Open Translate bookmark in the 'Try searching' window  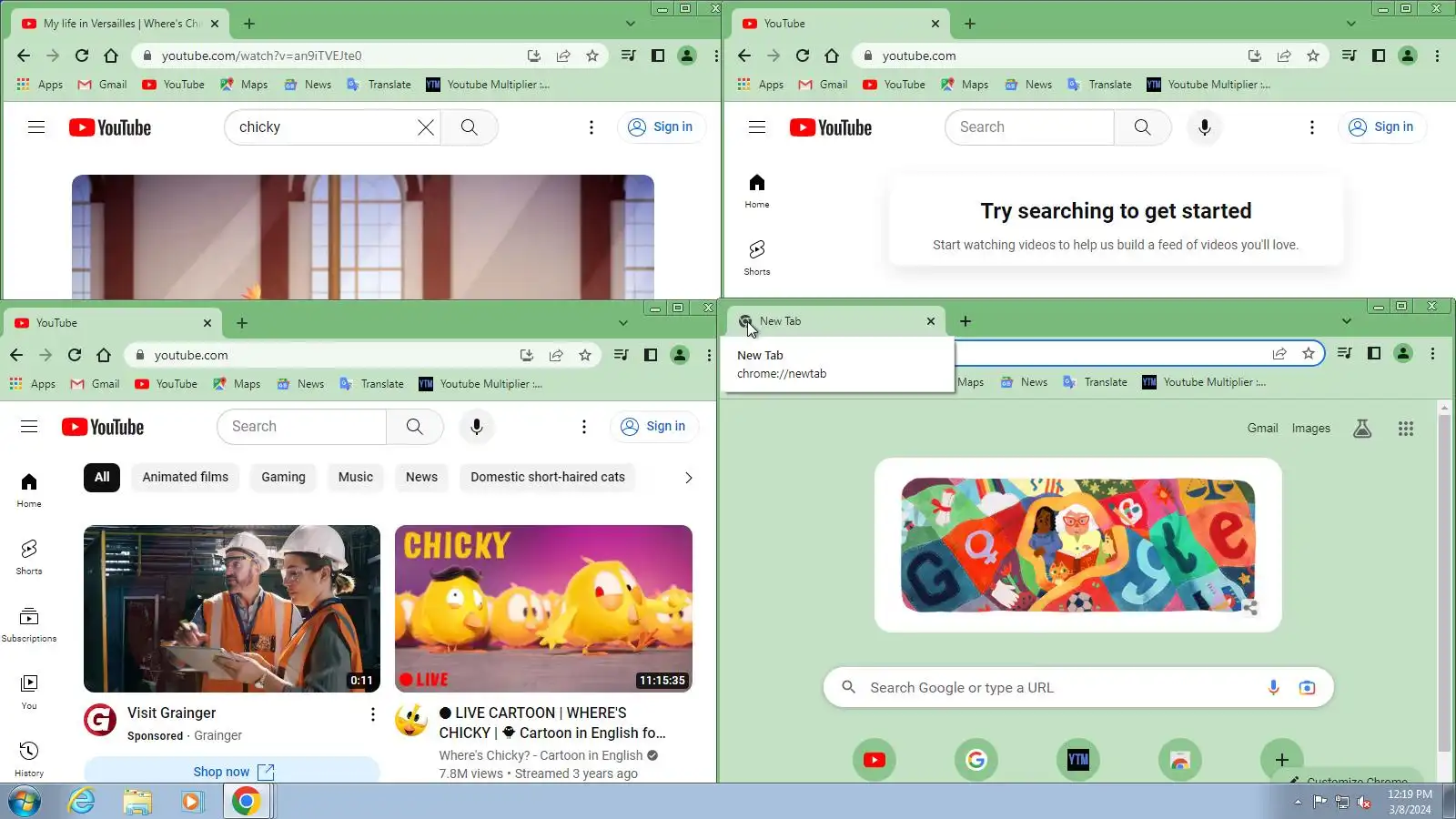[1100, 85]
